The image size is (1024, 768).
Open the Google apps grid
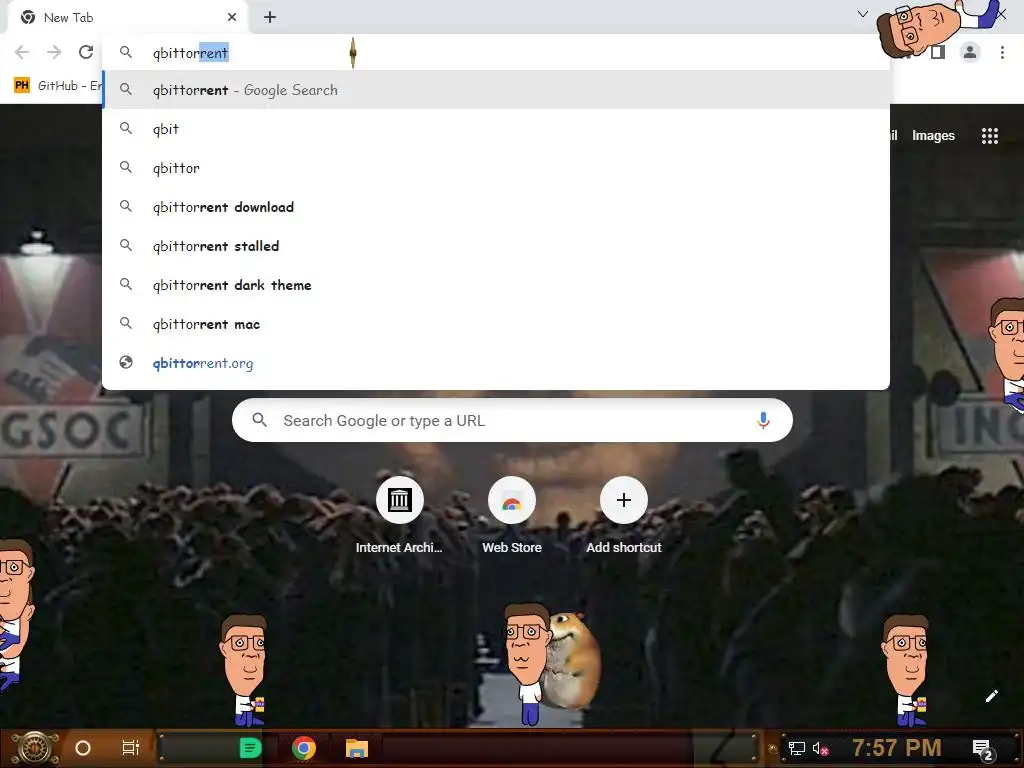(x=989, y=136)
